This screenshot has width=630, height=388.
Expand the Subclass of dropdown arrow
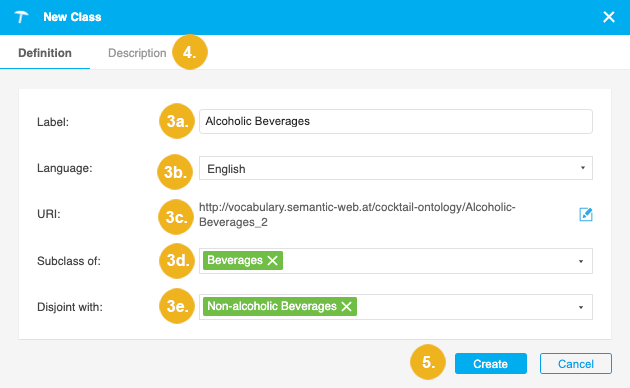click(x=581, y=261)
